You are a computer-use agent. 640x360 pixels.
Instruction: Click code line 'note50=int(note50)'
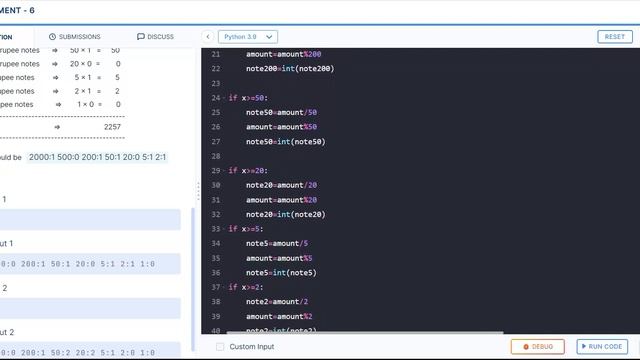coord(286,142)
